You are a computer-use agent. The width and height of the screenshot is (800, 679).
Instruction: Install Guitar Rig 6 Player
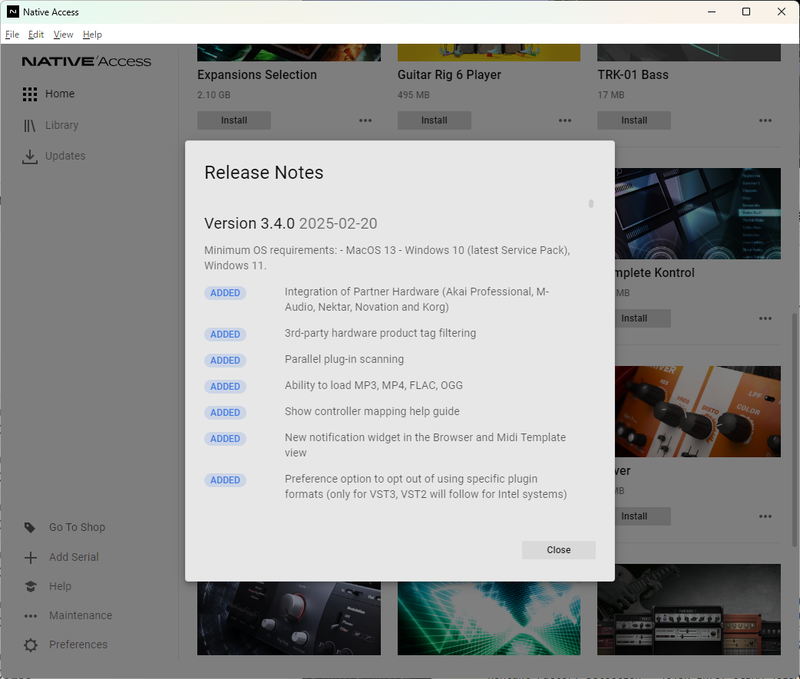tap(434, 121)
